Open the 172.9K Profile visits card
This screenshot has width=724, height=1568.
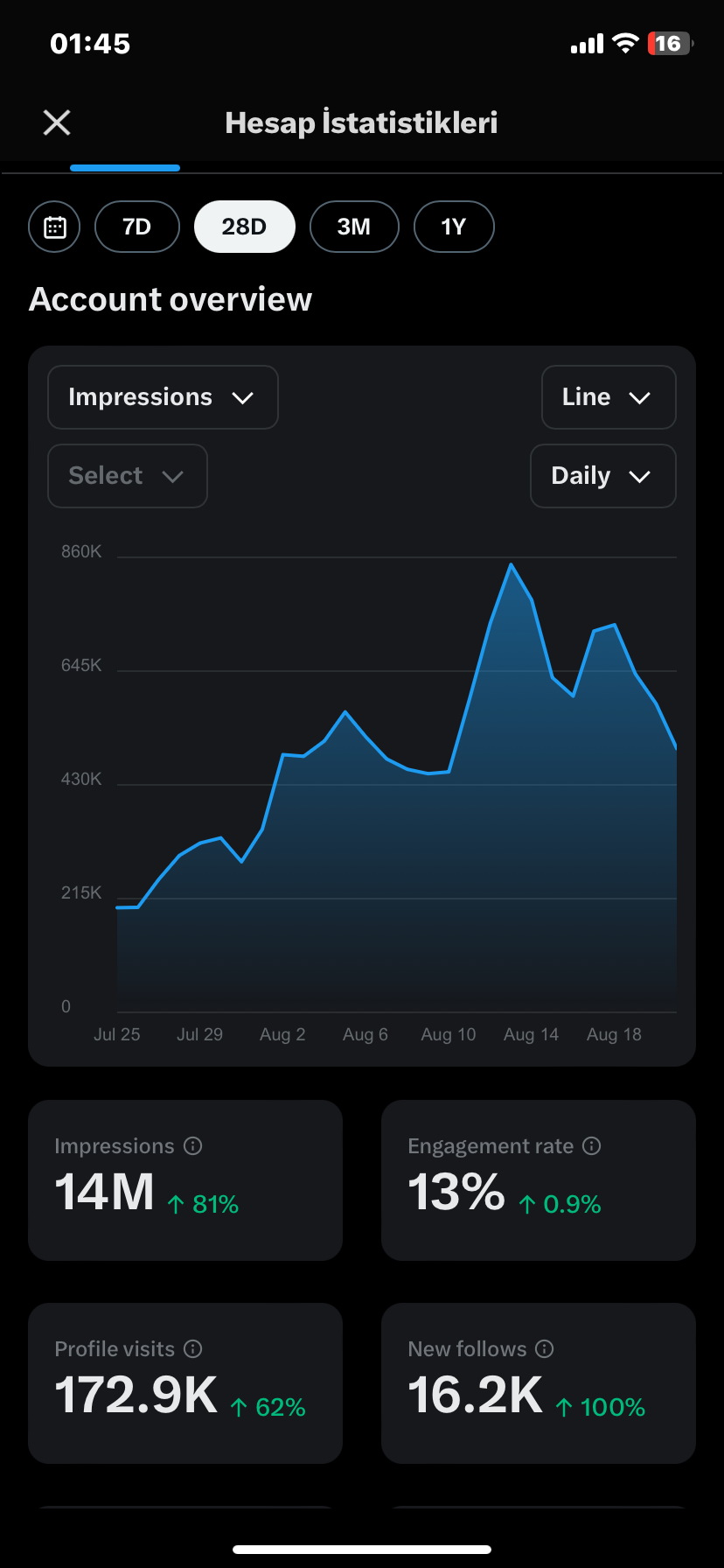185,1383
